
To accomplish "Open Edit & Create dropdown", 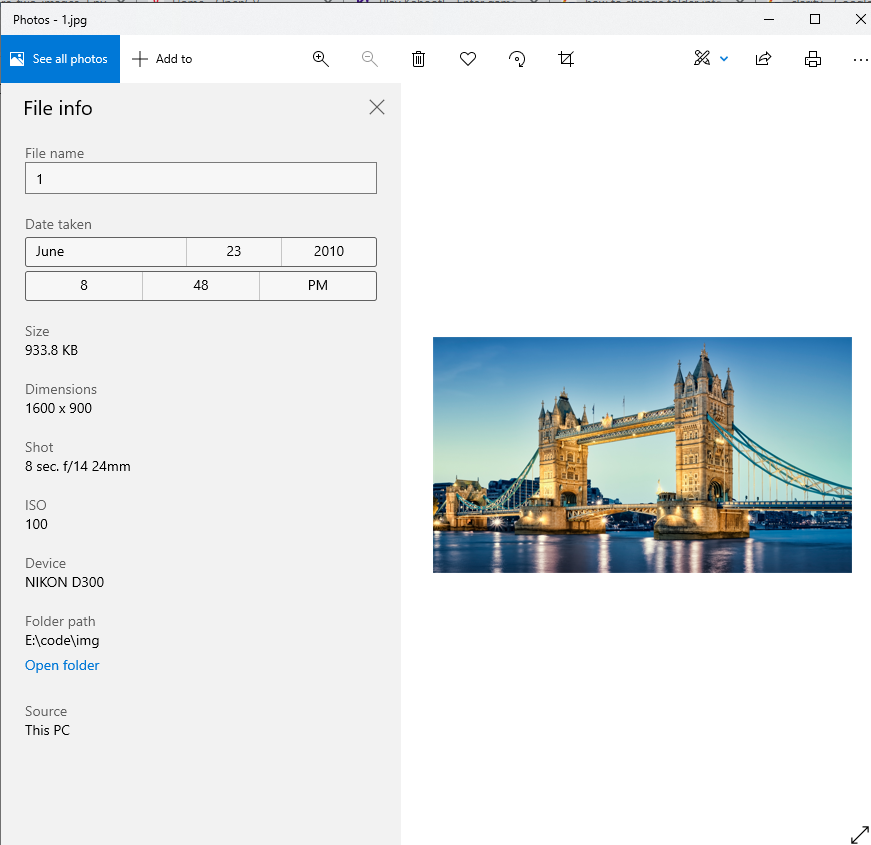I will (711, 59).
